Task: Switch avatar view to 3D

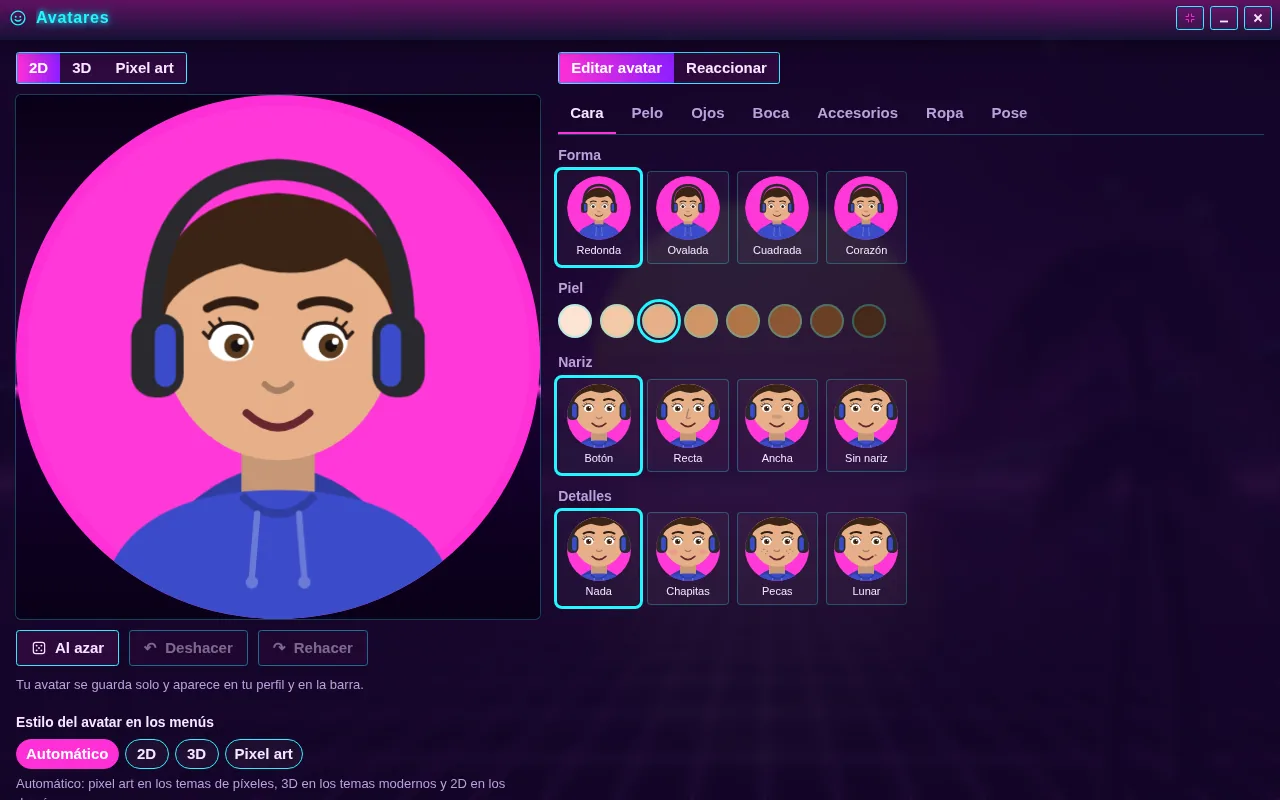Action: (82, 68)
